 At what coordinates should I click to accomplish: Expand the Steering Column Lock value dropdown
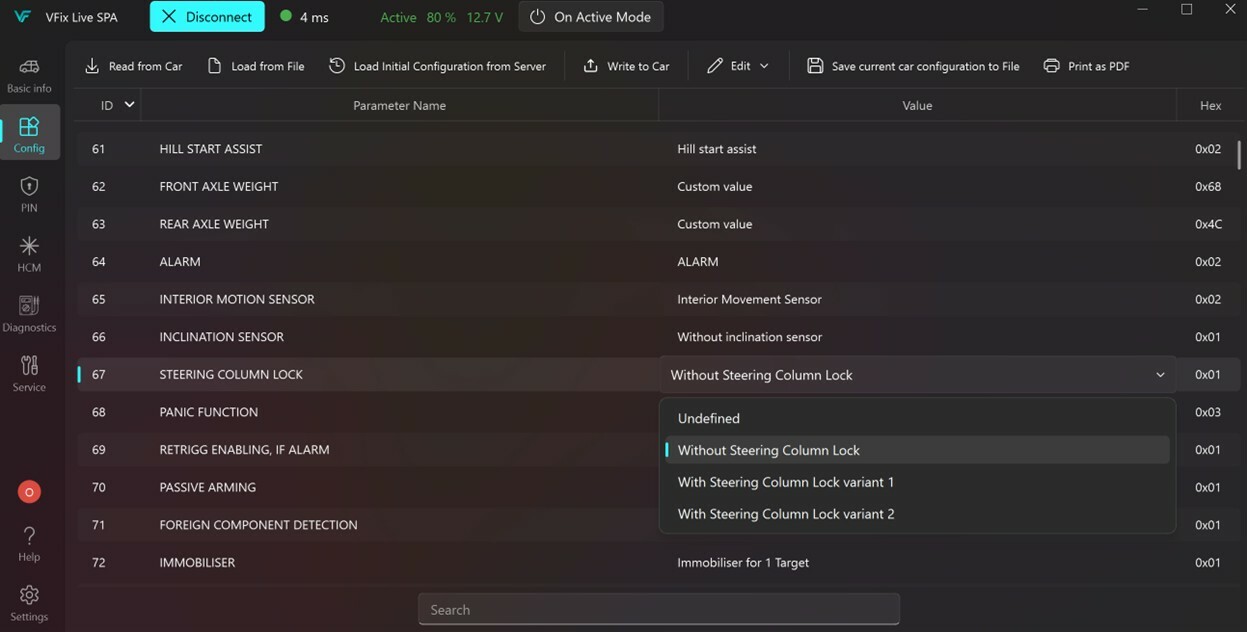tap(917, 375)
